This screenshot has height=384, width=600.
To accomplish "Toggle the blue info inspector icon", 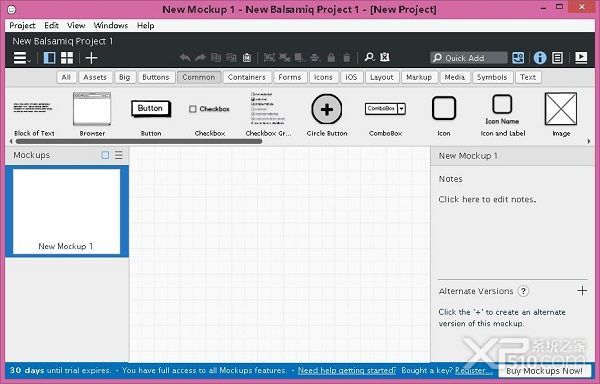I will 540,58.
